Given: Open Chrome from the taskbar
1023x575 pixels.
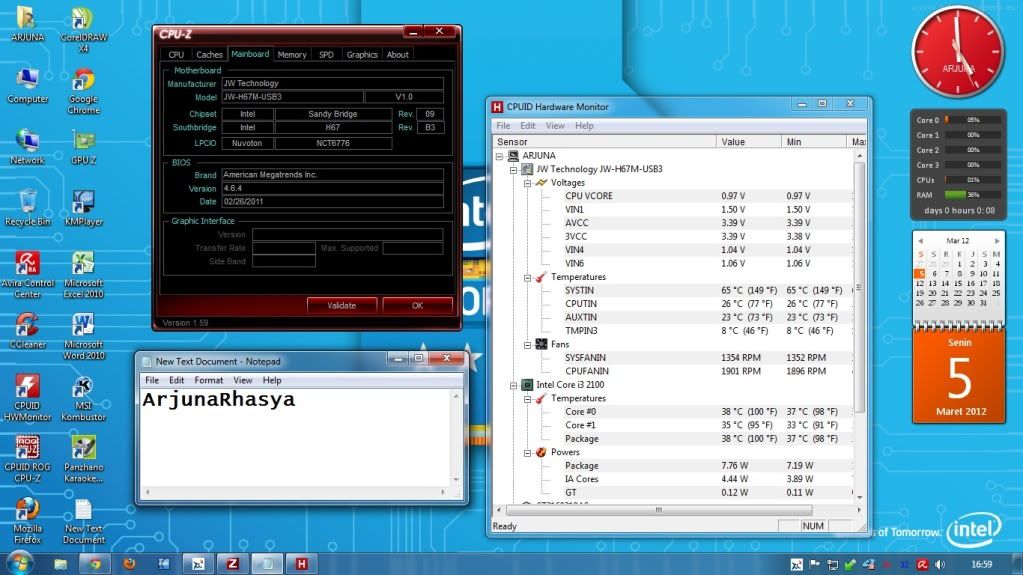Looking at the screenshot, I should coord(95,563).
